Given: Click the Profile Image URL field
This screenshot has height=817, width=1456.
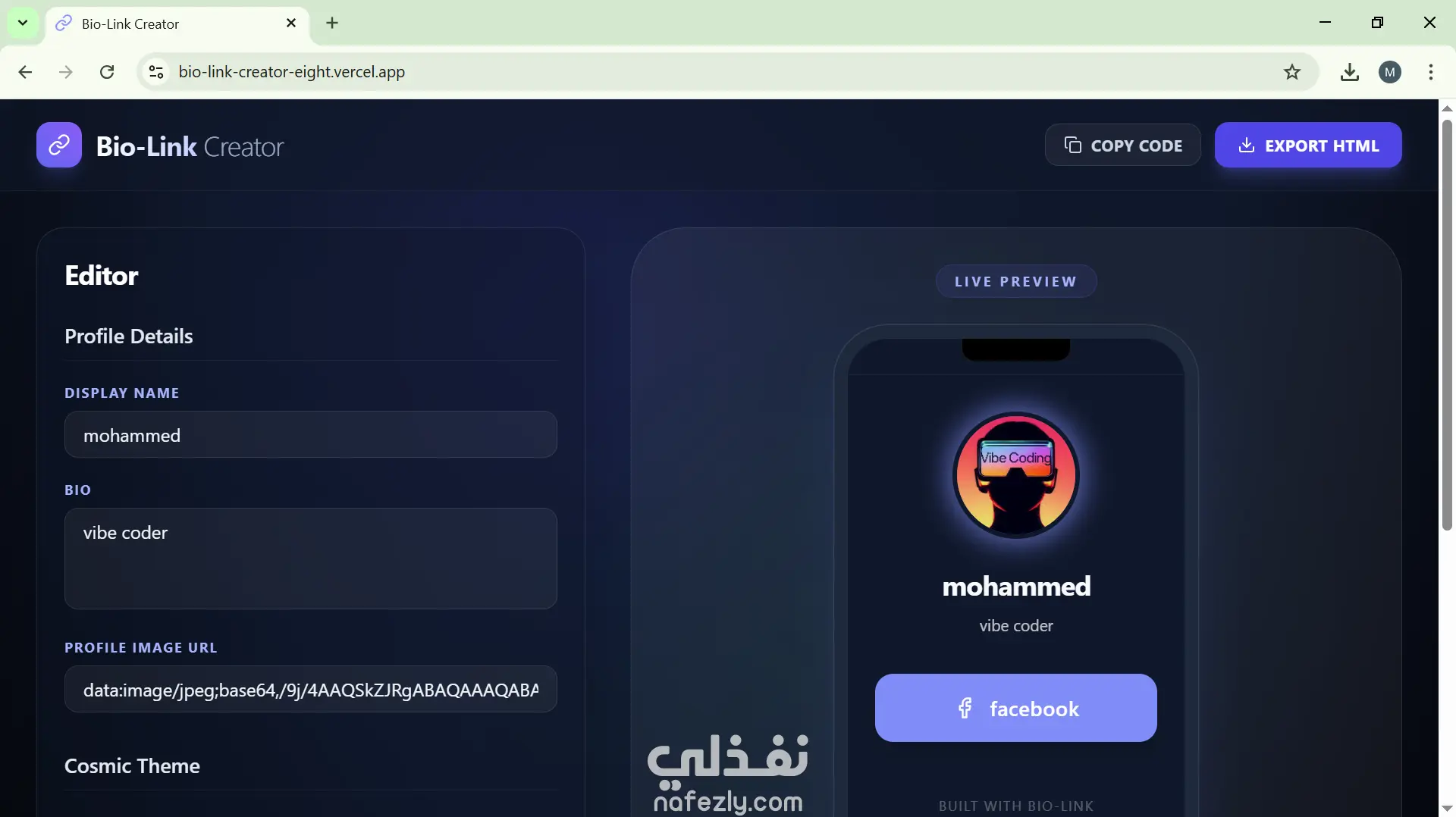Looking at the screenshot, I should [311, 690].
